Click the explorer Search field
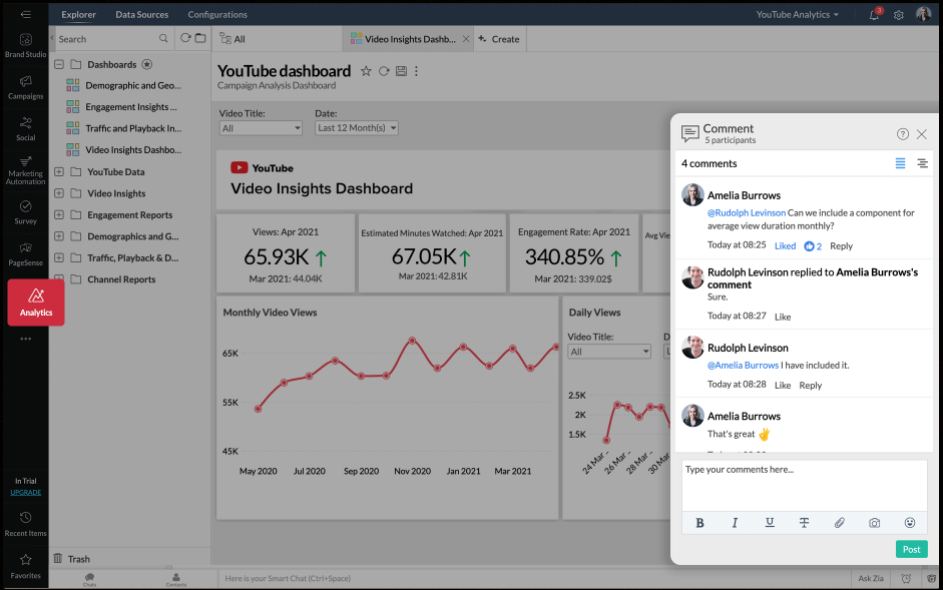943x590 pixels. (106, 38)
